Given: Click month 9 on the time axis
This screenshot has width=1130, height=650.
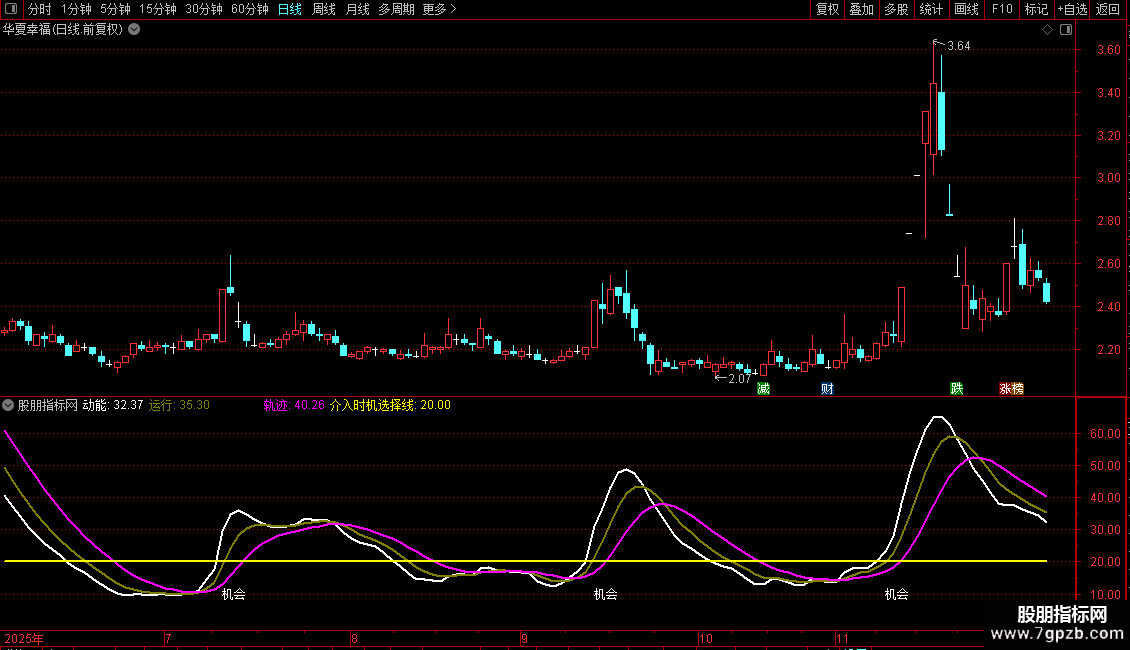Looking at the screenshot, I should click(525, 638).
